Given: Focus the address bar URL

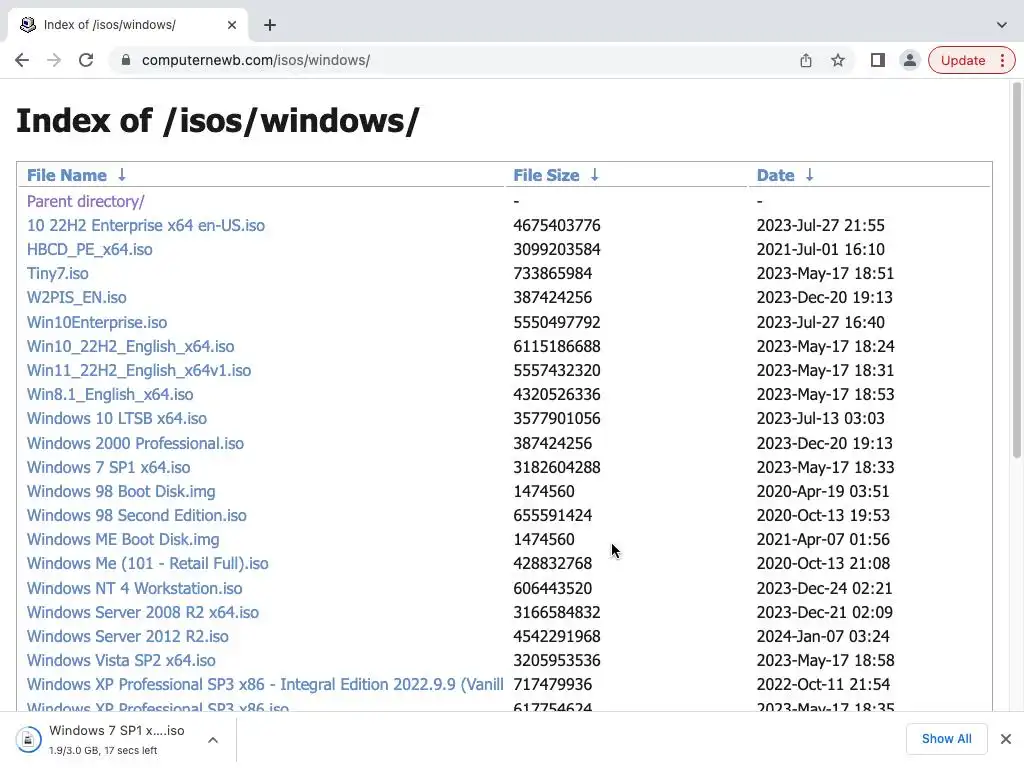Looking at the screenshot, I should 255,60.
